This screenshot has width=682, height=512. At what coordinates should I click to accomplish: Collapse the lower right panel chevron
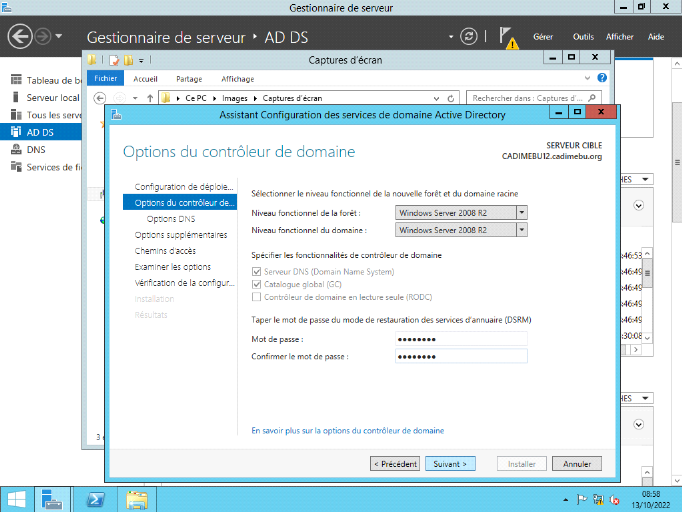pyautogui.click(x=639, y=425)
